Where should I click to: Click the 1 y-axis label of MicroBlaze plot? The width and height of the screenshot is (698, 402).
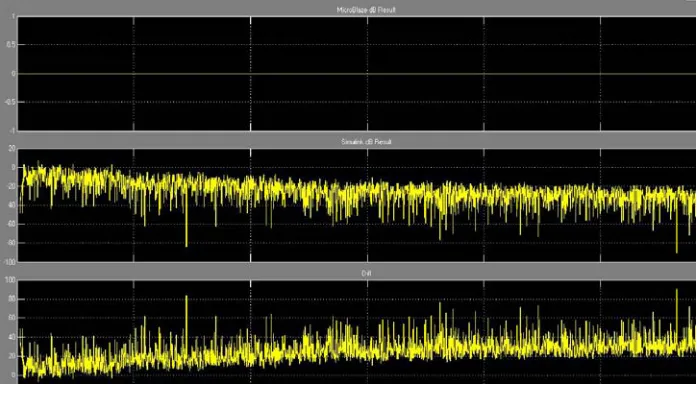click(x=14, y=16)
